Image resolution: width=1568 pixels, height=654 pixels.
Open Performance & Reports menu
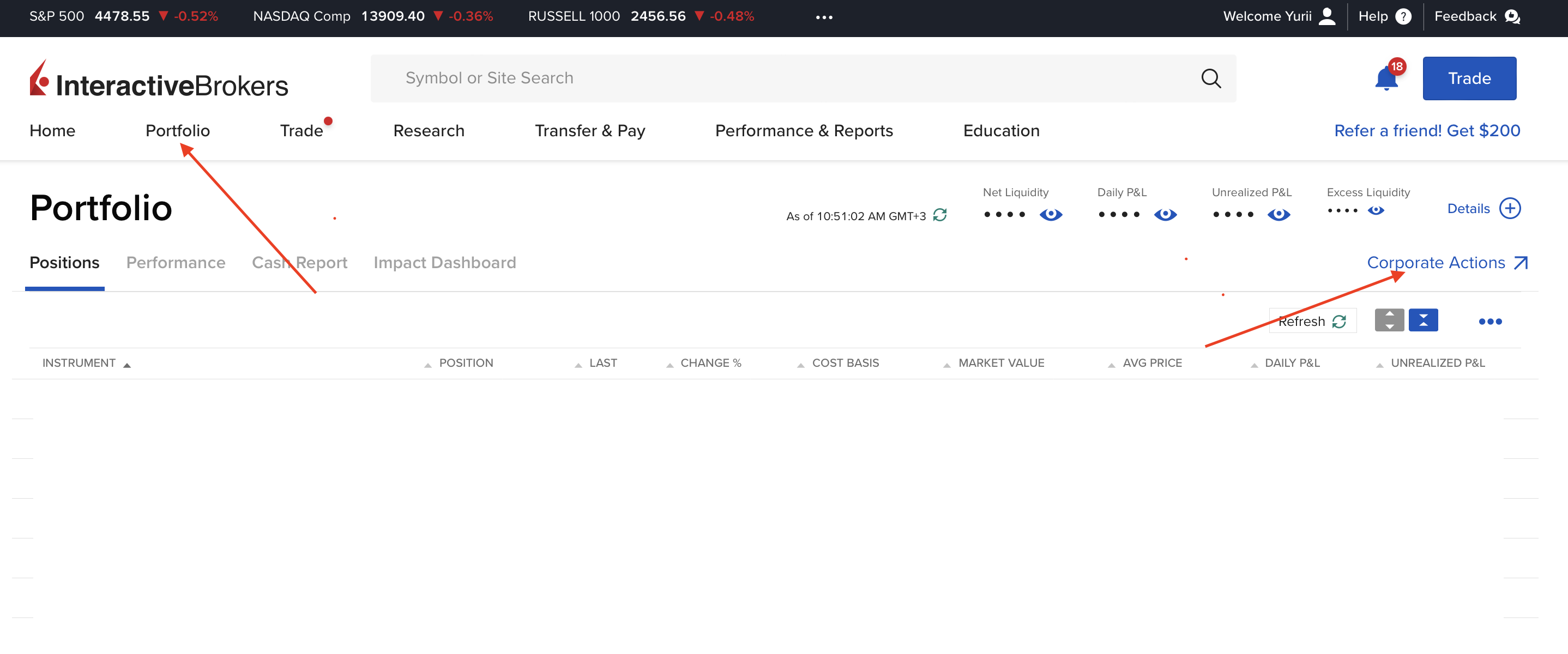point(804,131)
